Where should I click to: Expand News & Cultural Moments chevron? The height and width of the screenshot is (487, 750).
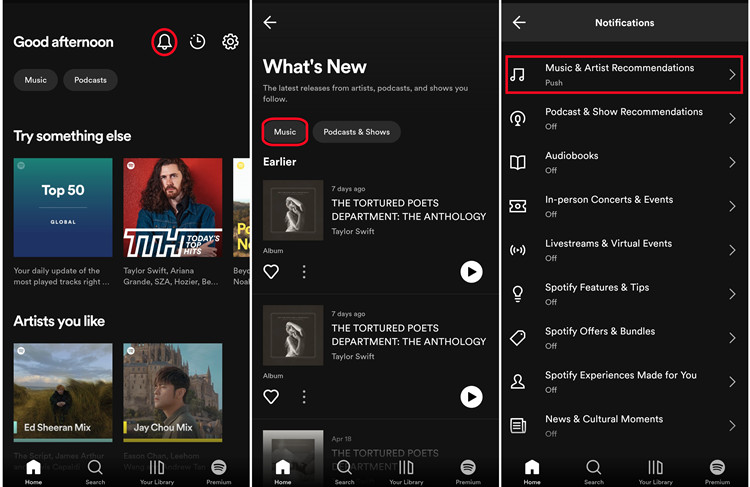click(x=732, y=425)
